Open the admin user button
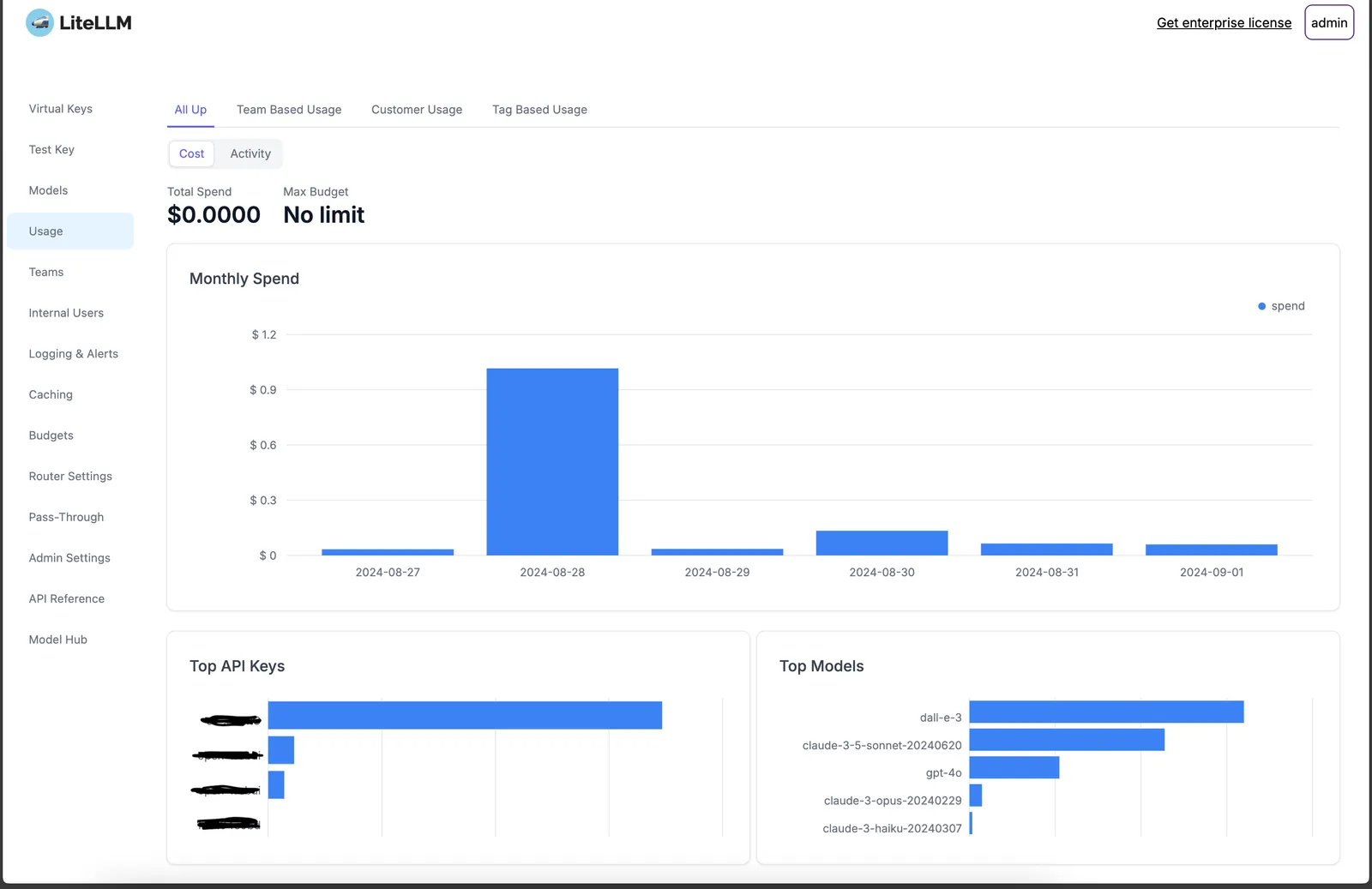Screen dimensions: 1372x889 [1328, 23]
